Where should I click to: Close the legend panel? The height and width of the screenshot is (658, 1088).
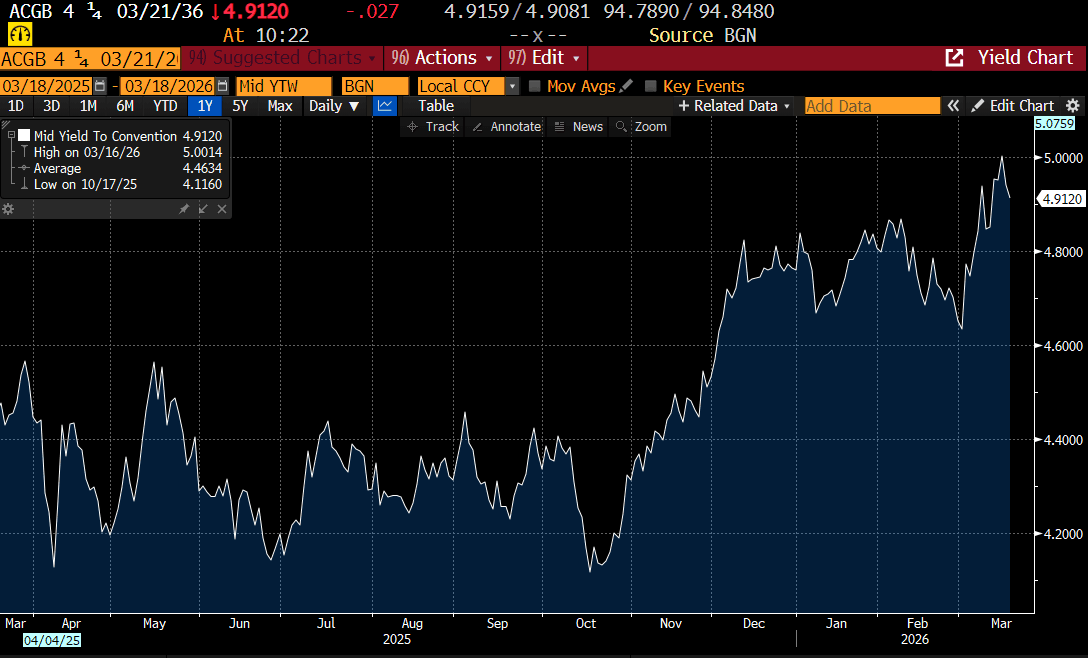pos(222,209)
